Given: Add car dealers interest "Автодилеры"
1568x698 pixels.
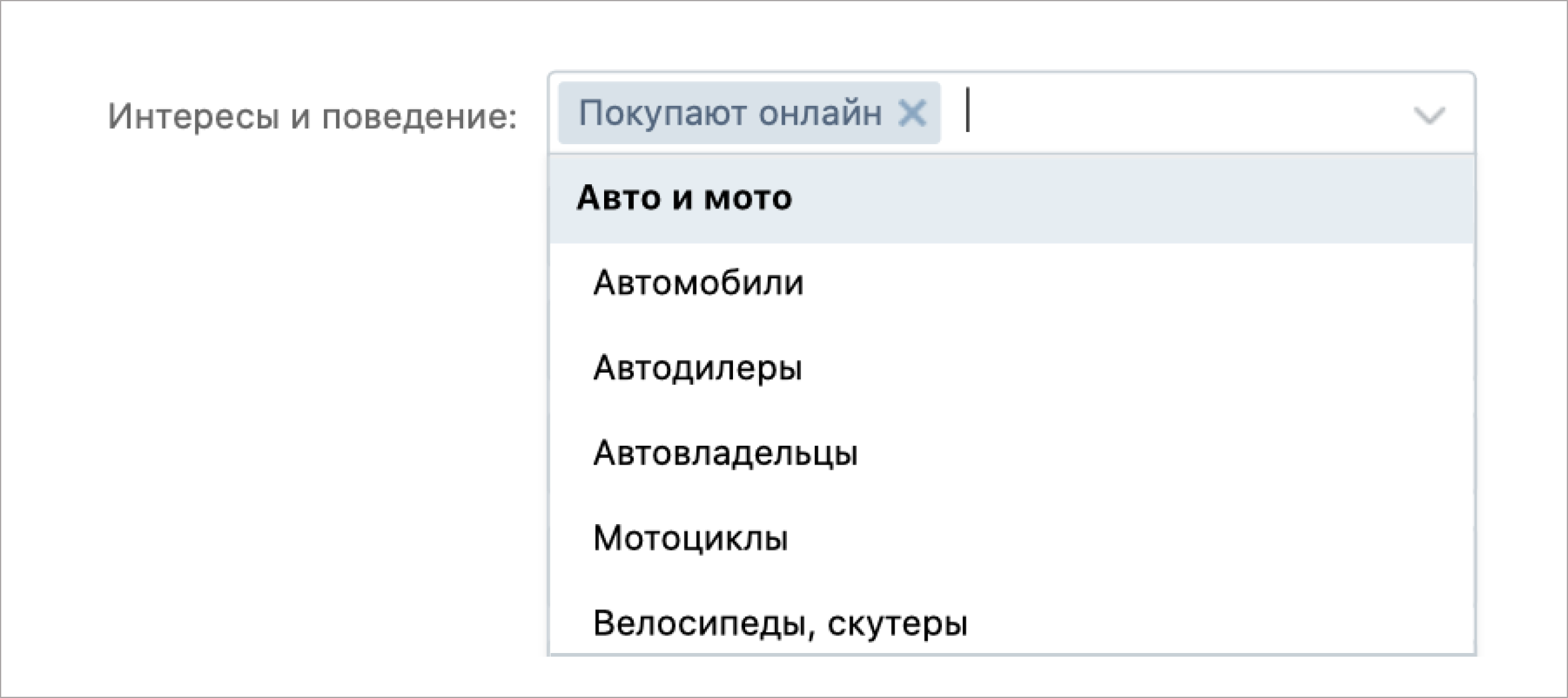Looking at the screenshot, I should (698, 368).
